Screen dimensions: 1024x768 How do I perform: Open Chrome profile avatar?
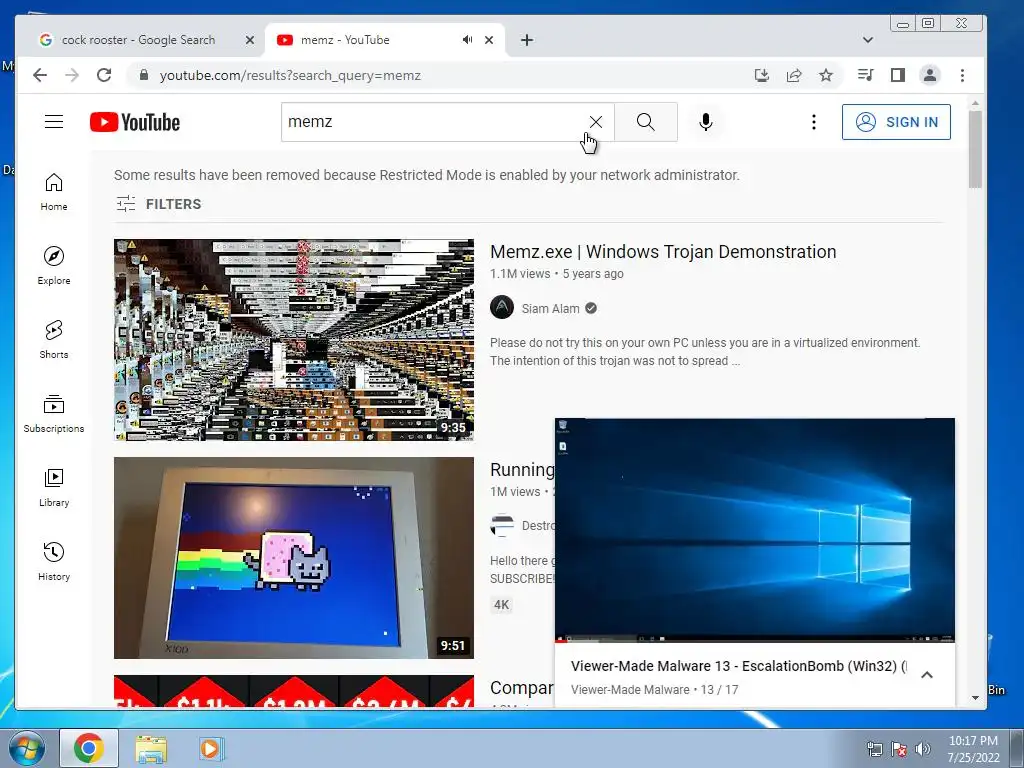coord(929,75)
